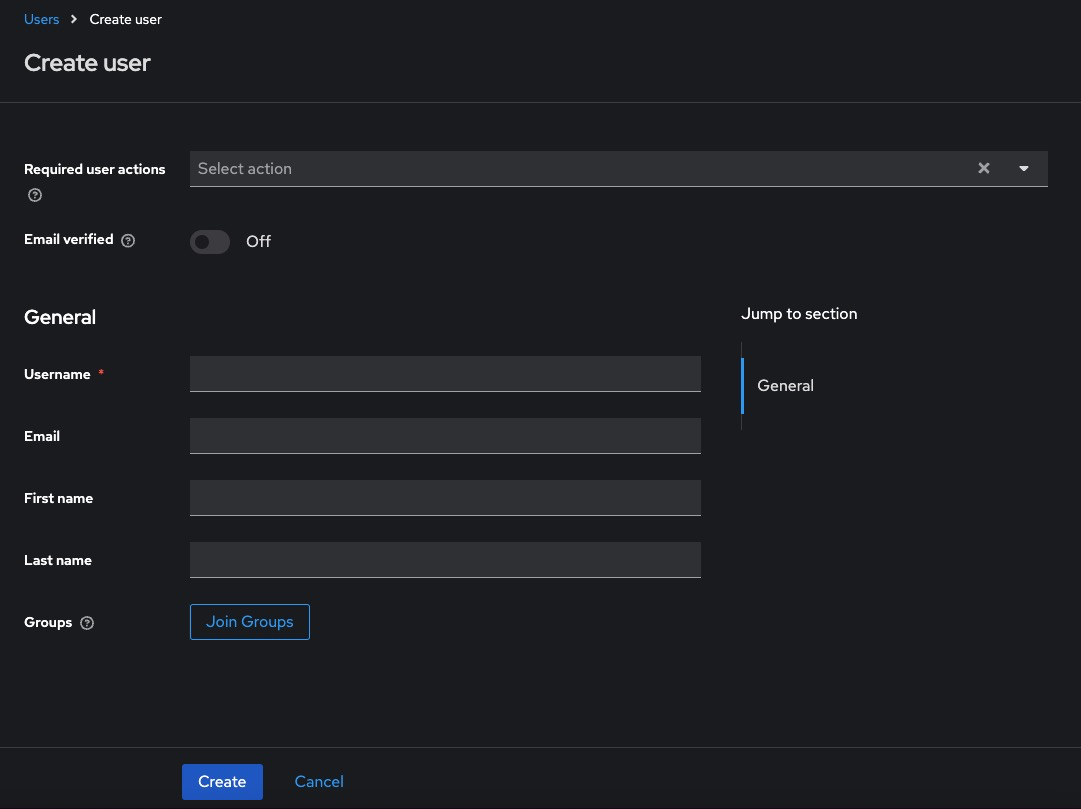Image resolution: width=1081 pixels, height=809 pixels.
Task: Focus the Username input field
Action: [x=445, y=374]
